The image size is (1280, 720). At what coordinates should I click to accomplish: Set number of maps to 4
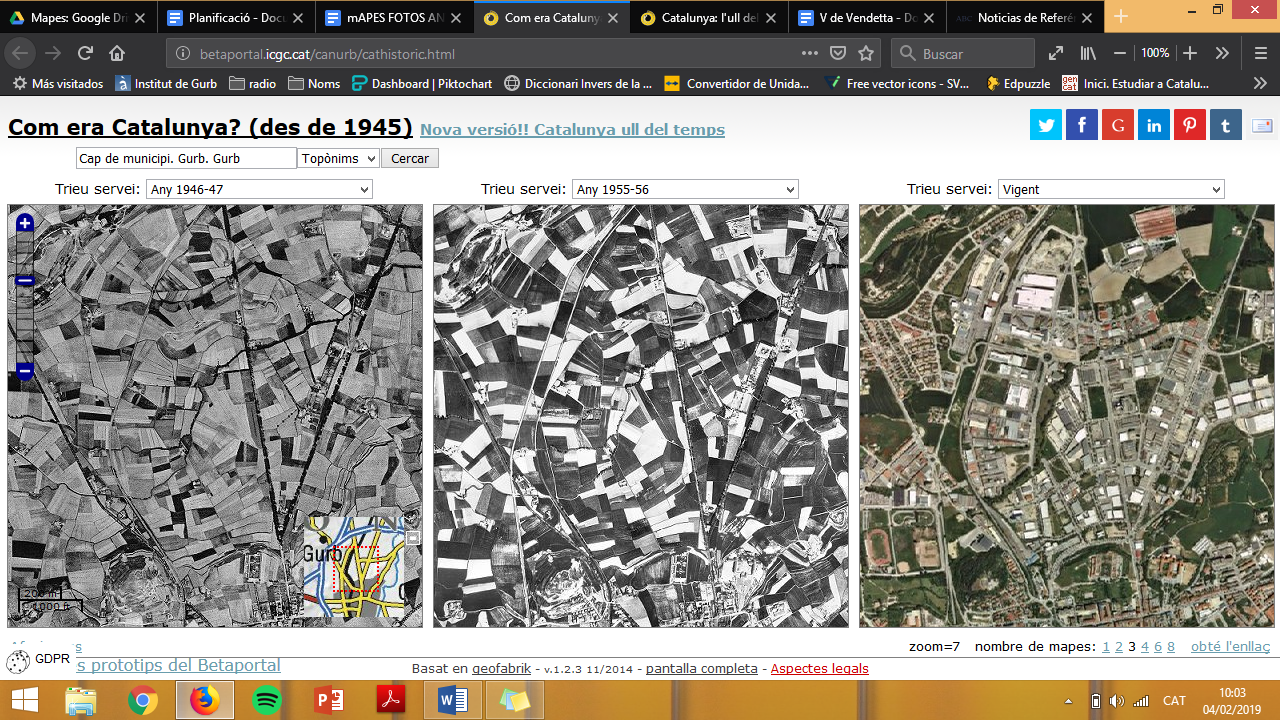click(1145, 647)
